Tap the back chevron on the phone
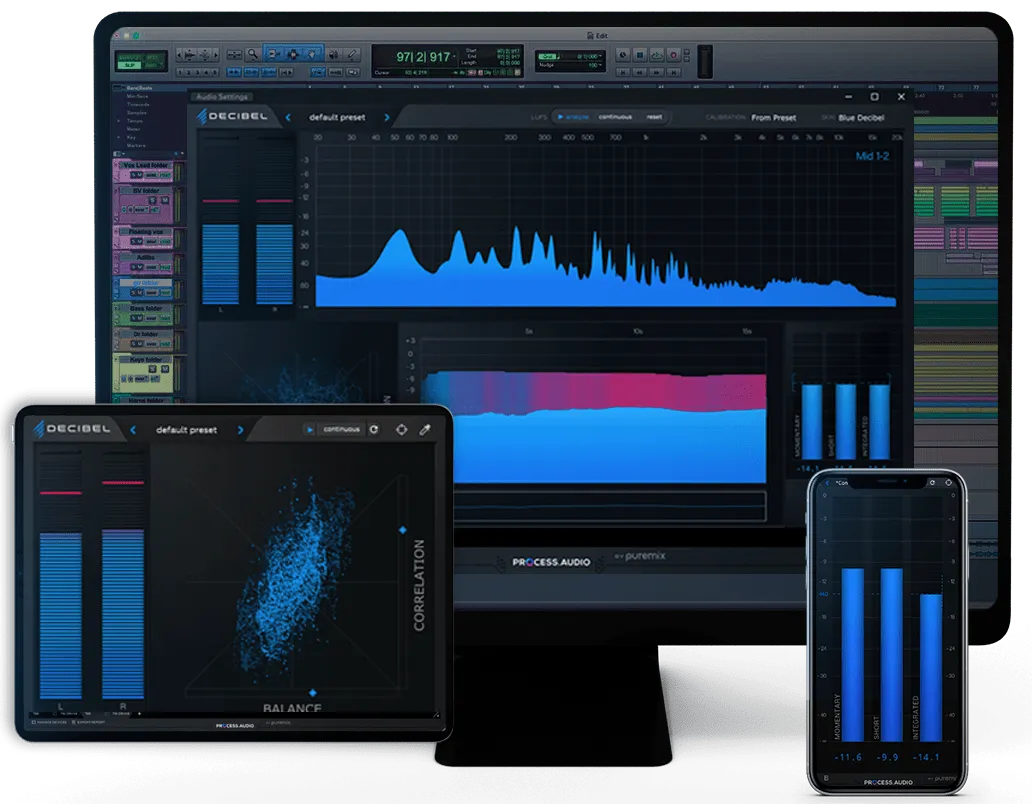 [x=828, y=482]
